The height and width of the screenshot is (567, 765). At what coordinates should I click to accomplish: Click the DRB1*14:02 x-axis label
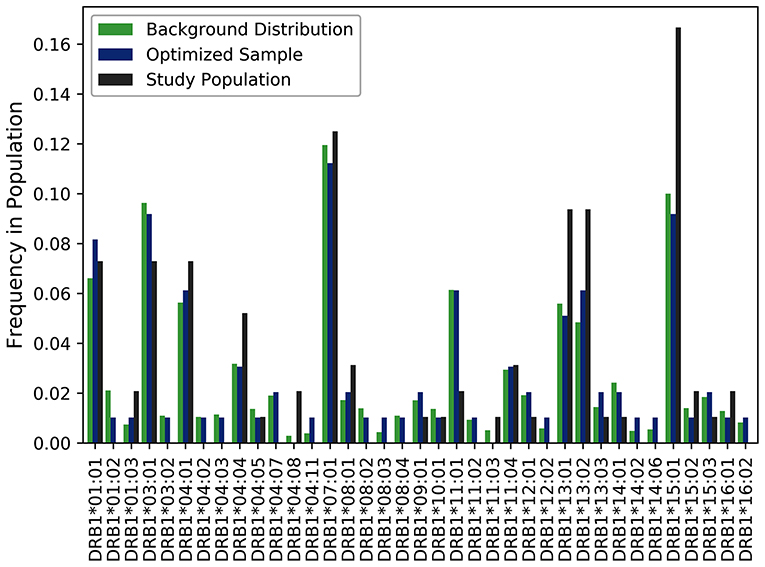(x=637, y=508)
